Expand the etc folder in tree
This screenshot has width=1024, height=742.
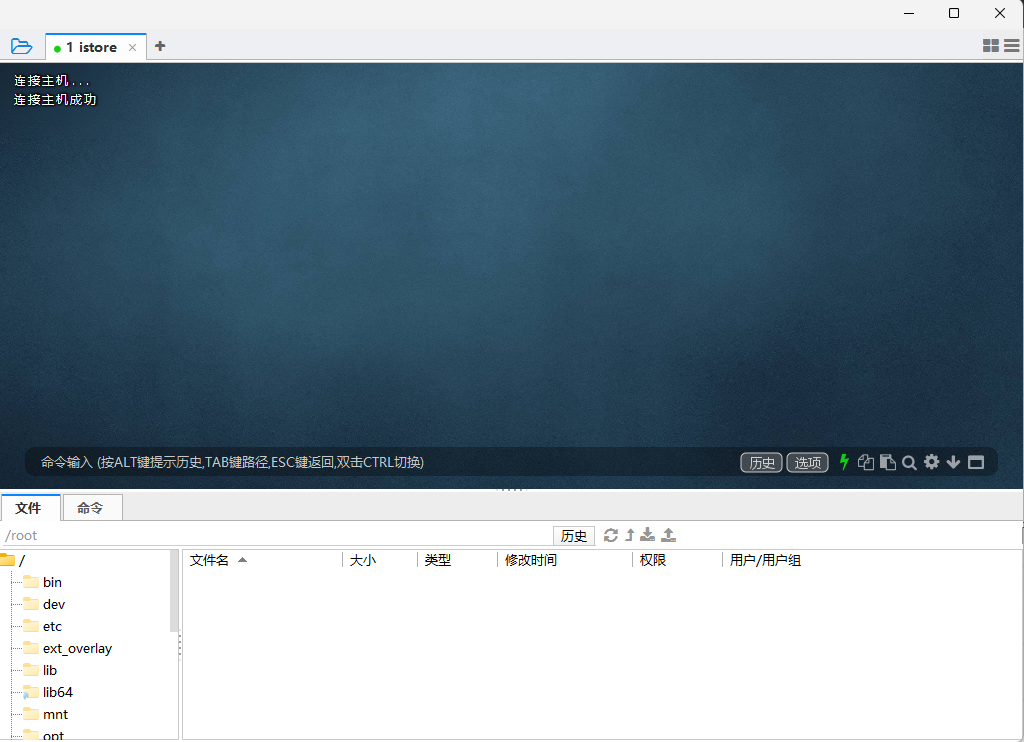pos(52,626)
